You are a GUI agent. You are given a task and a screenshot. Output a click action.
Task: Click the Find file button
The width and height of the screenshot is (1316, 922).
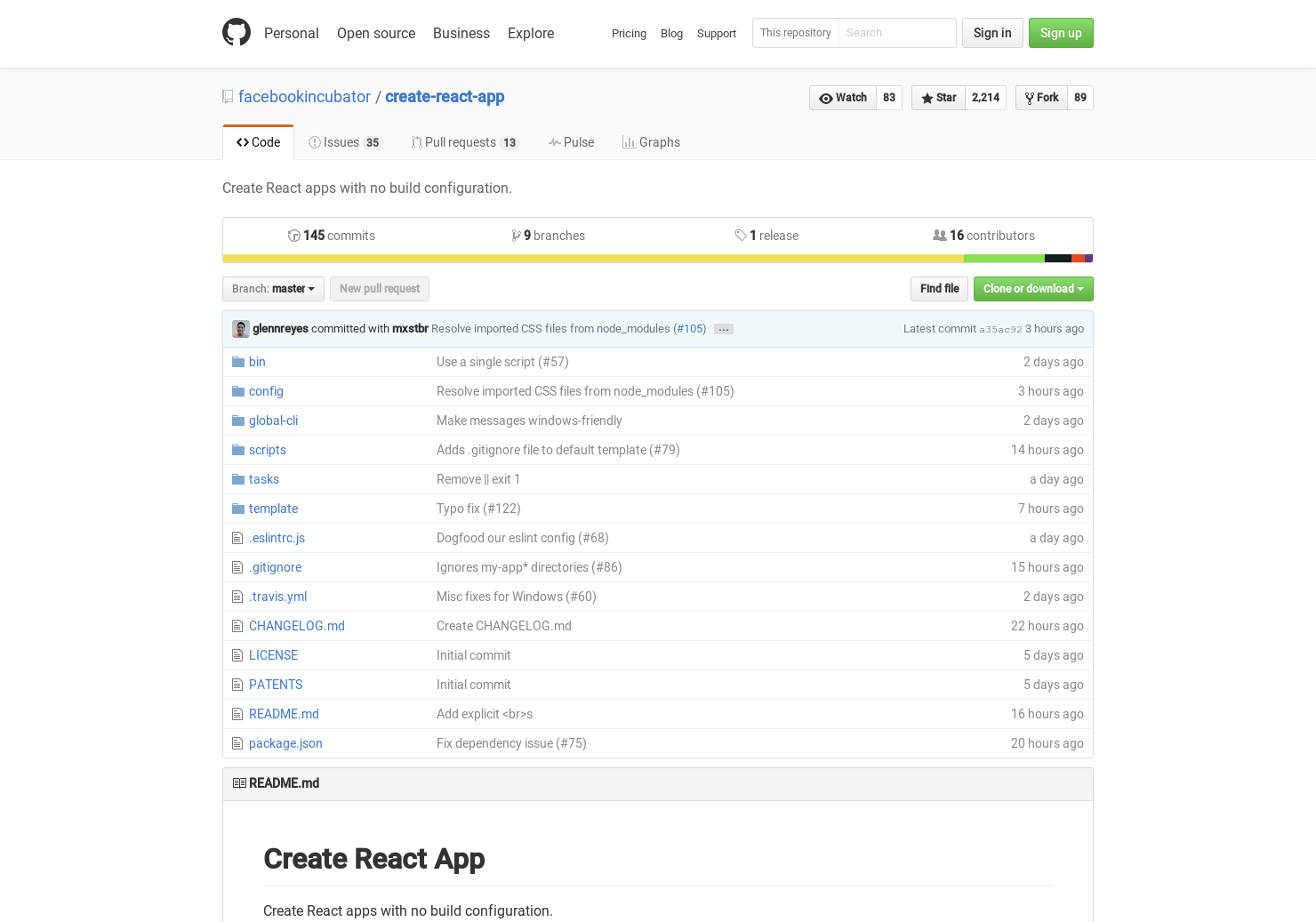[x=939, y=288]
